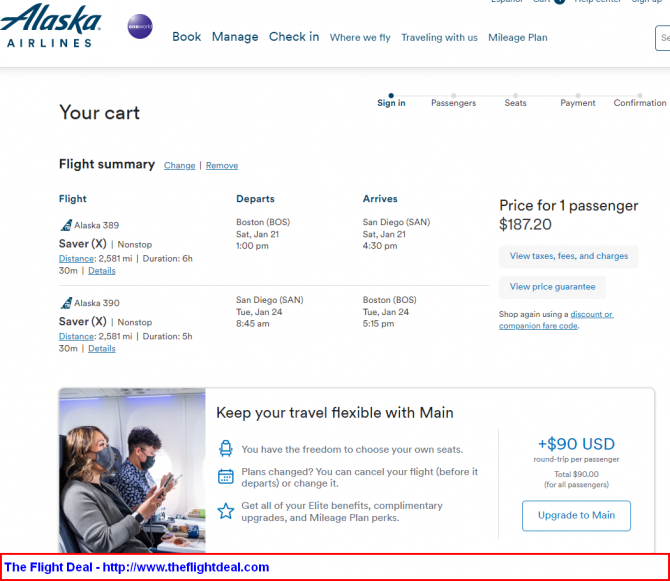Click the Change flight summary link
This screenshot has height=581, width=670.
[179, 165]
